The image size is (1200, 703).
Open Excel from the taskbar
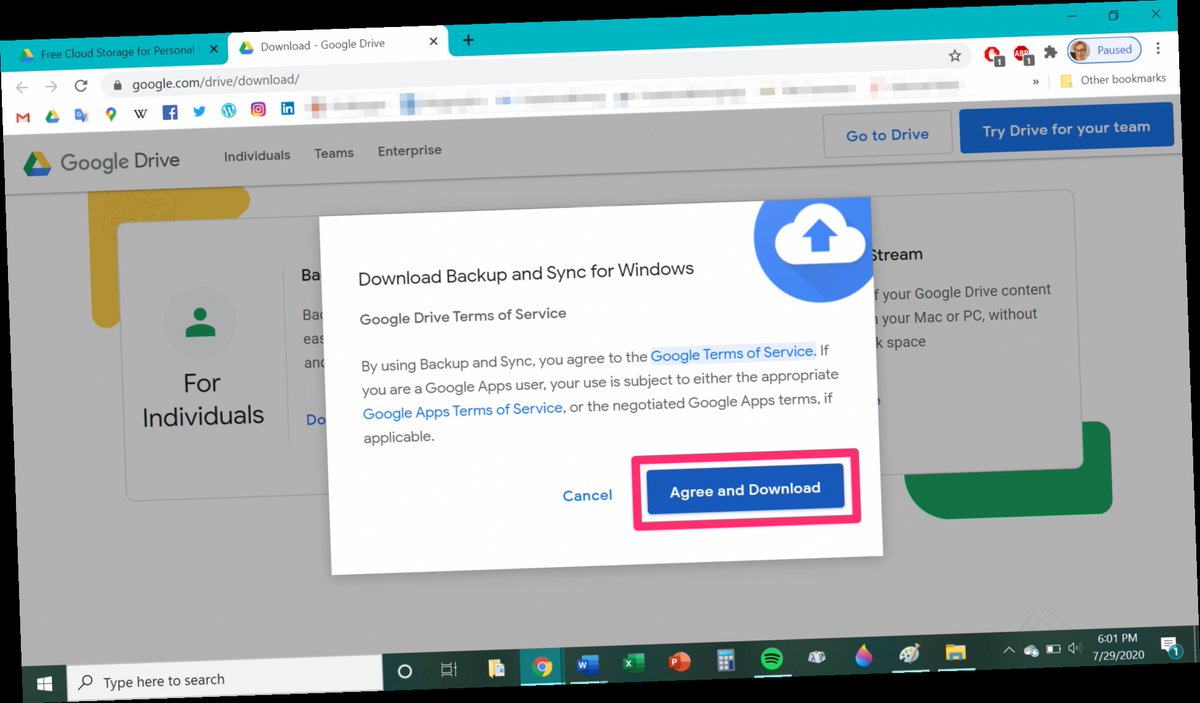633,662
